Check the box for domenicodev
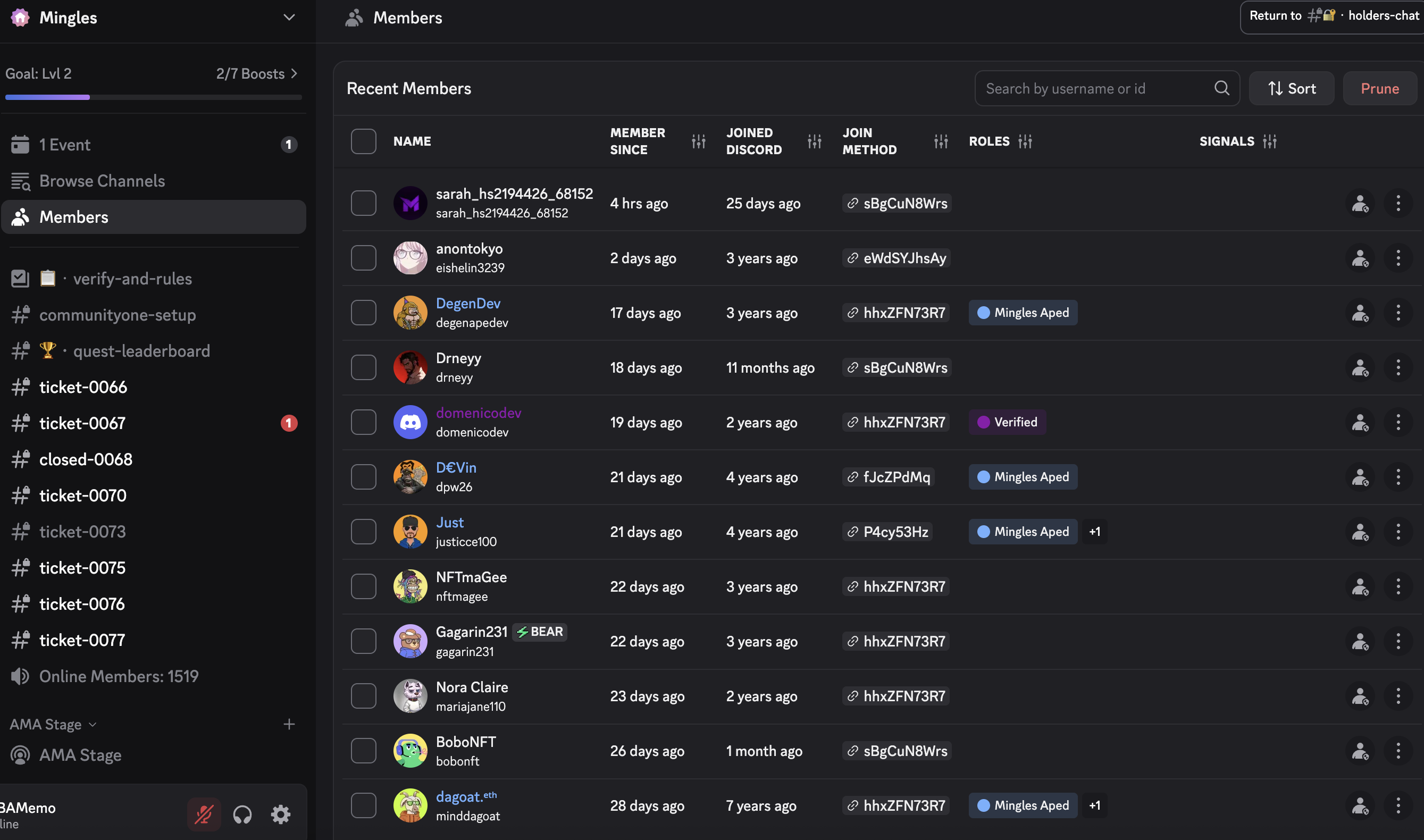 point(363,422)
